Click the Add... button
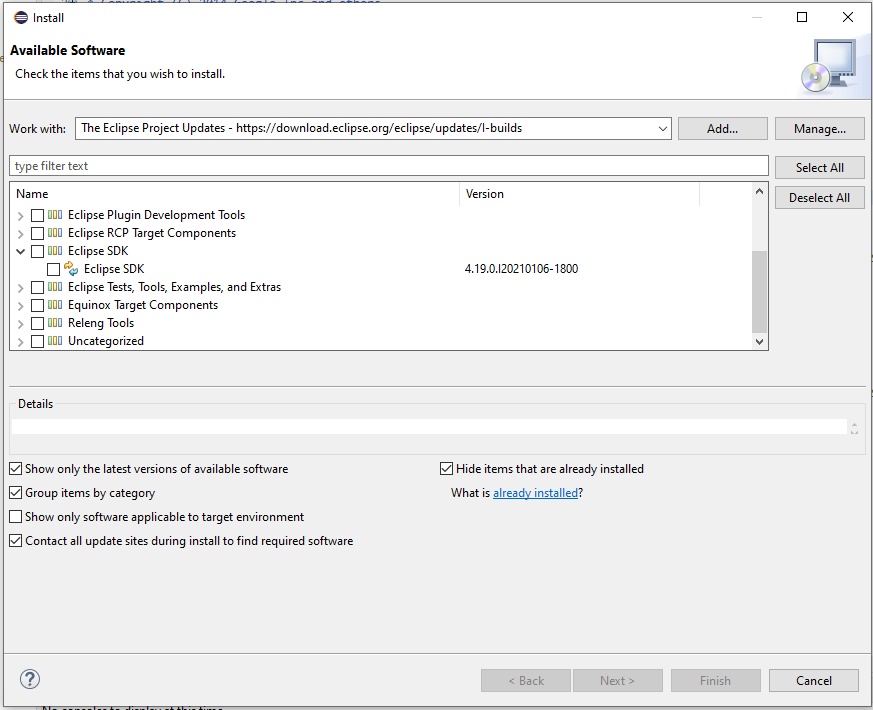This screenshot has height=710, width=873. 723,129
